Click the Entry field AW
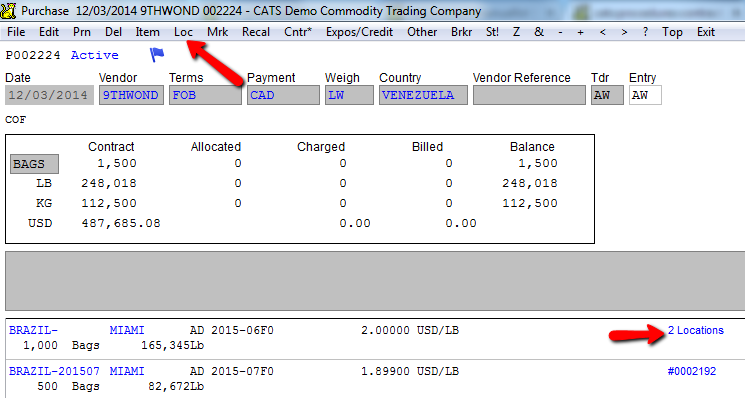The image size is (745, 398). pyautogui.click(x=645, y=95)
